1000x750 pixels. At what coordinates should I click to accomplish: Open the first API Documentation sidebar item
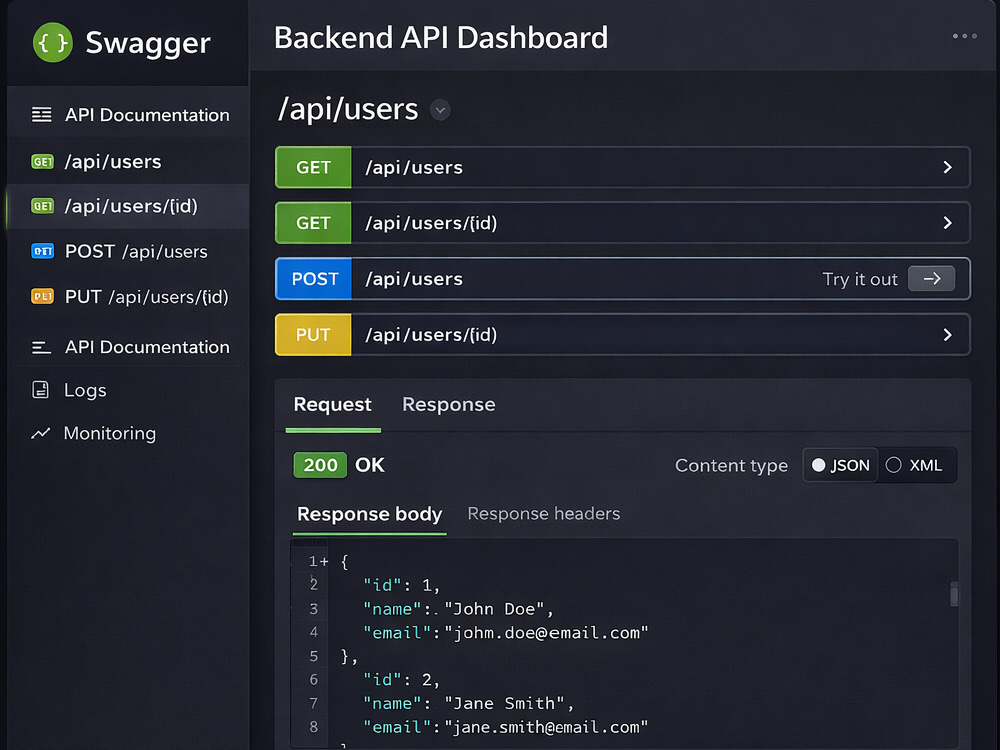click(128, 115)
